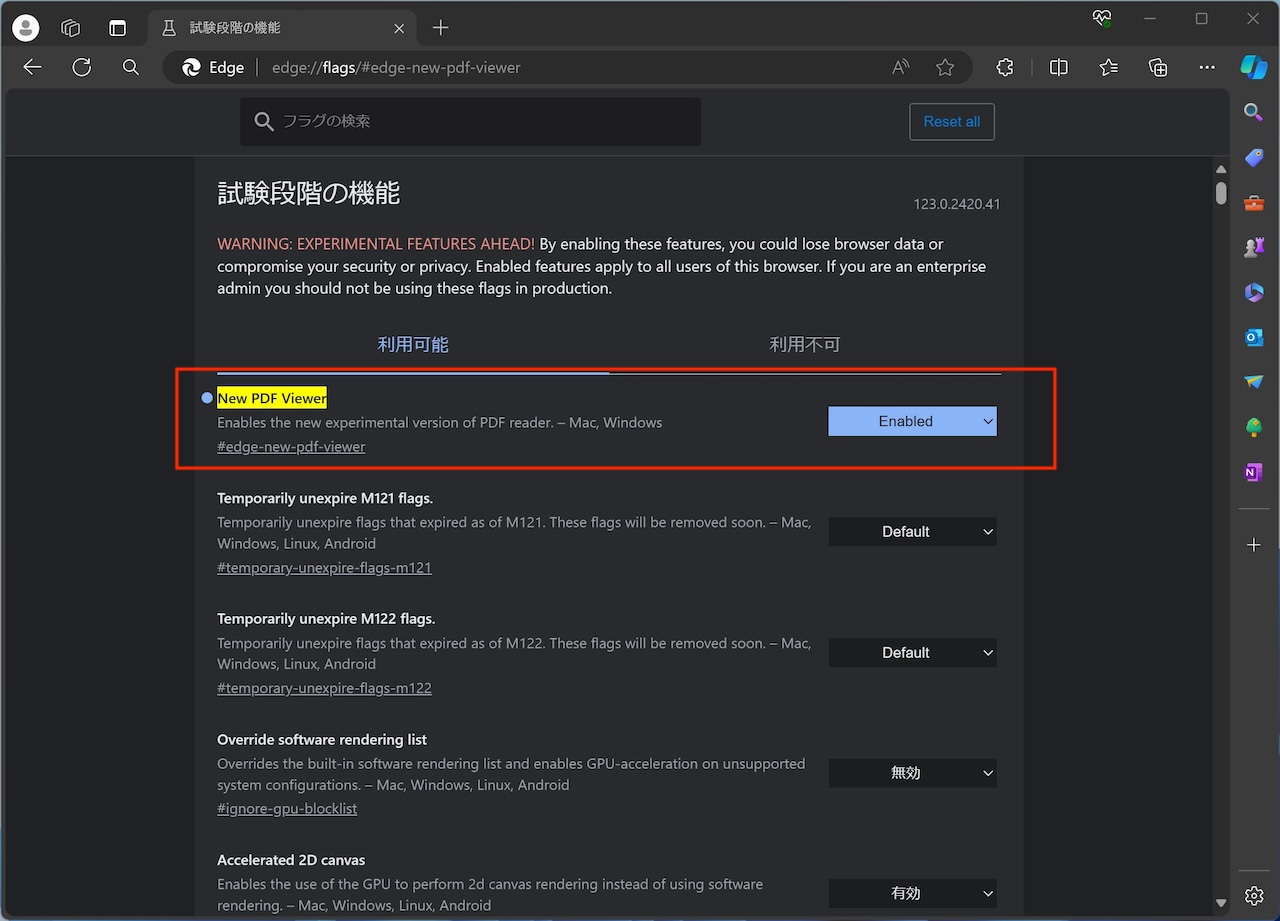Click the Override software rendering list heading
The height and width of the screenshot is (921, 1280).
pyautogui.click(x=322, y=740)
